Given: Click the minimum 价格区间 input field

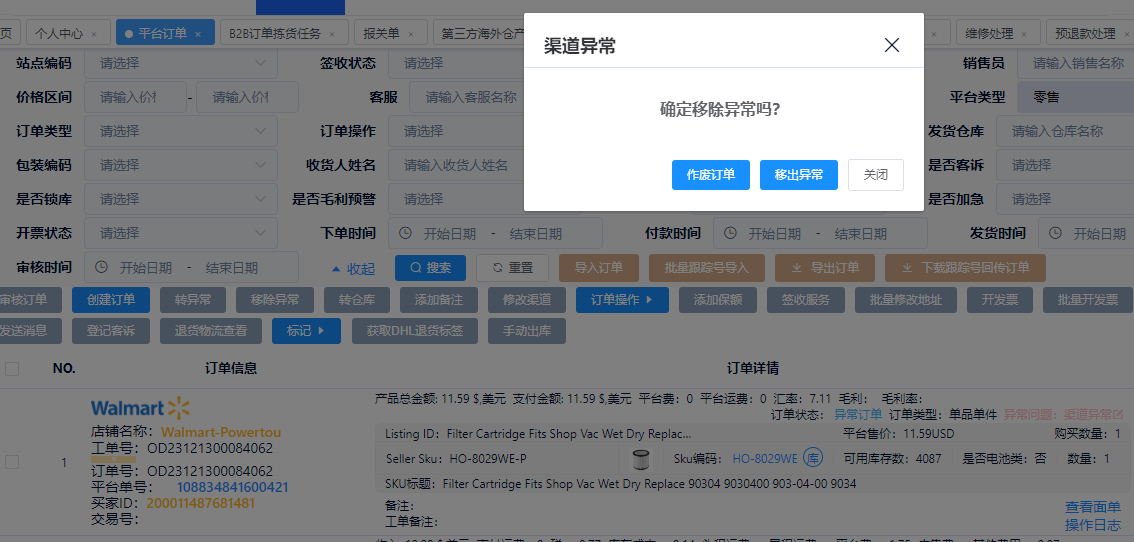Looking at the screenshot, I should click(x=135, y=97).
